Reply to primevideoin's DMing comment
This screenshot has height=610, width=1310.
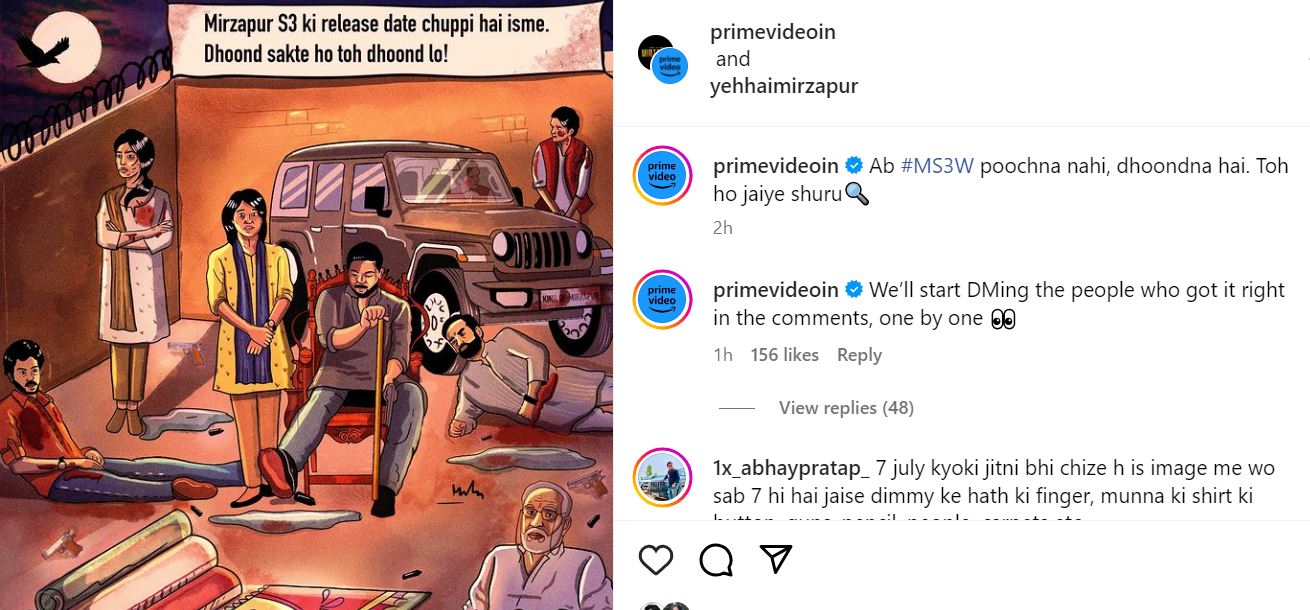point(859,355)
